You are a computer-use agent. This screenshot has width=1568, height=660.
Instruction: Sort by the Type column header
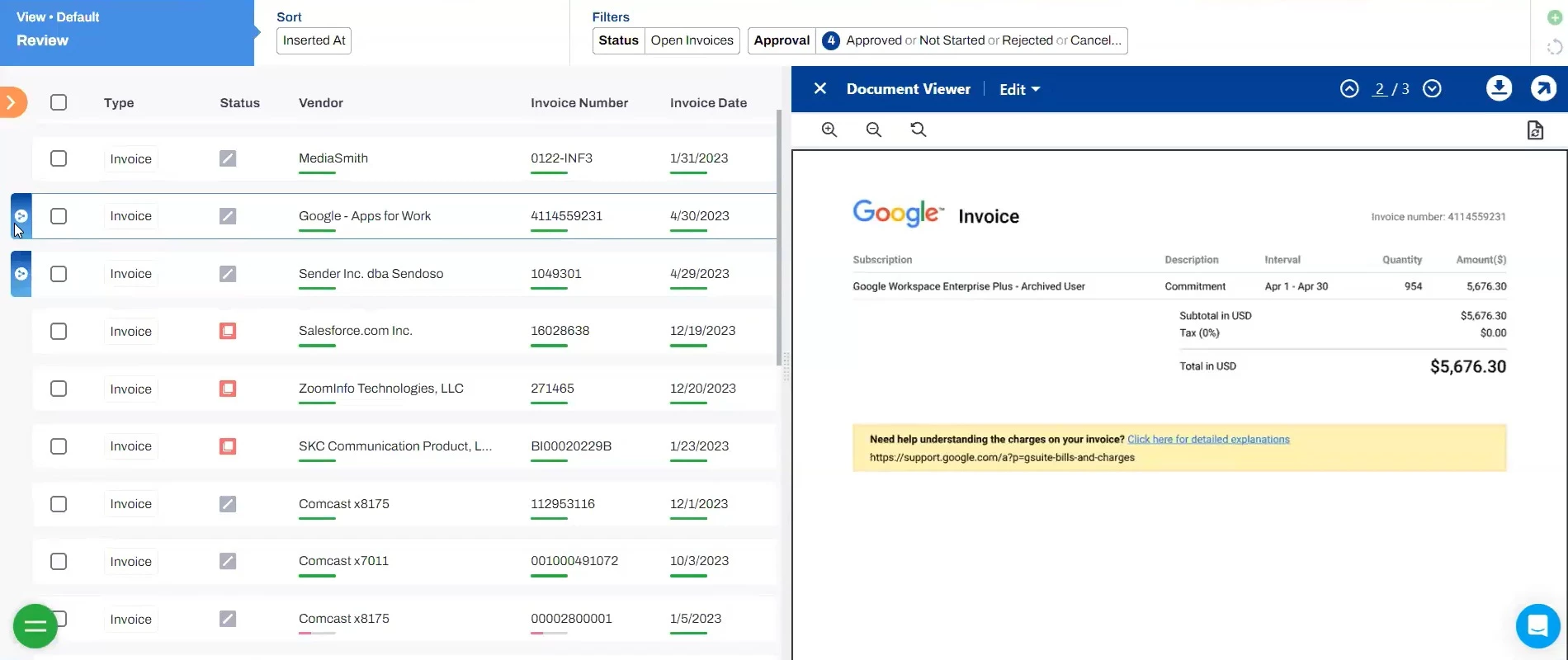click(119, 103)
